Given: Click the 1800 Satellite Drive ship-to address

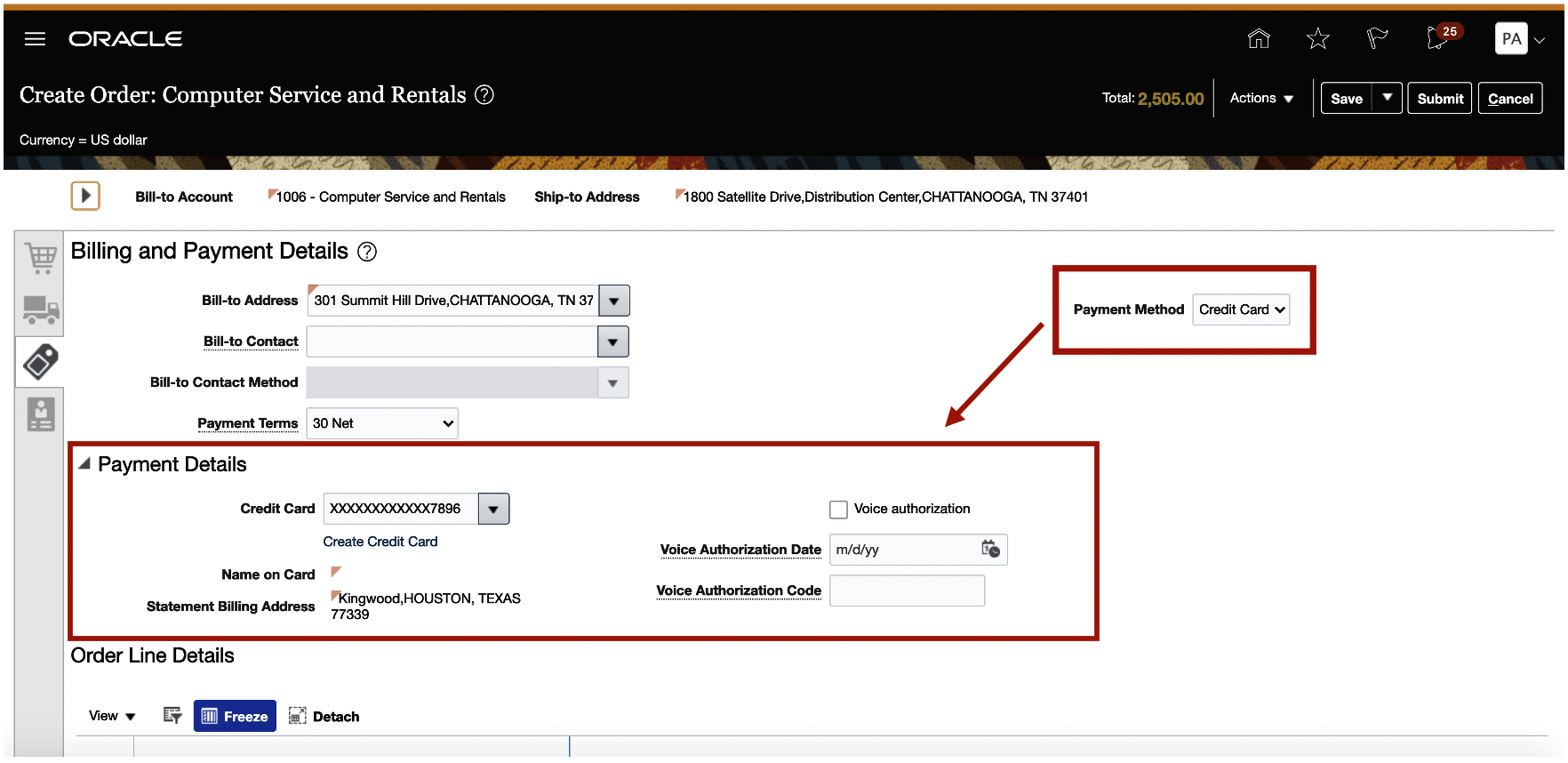Looking at the screenshot, I should coord(885,197).
